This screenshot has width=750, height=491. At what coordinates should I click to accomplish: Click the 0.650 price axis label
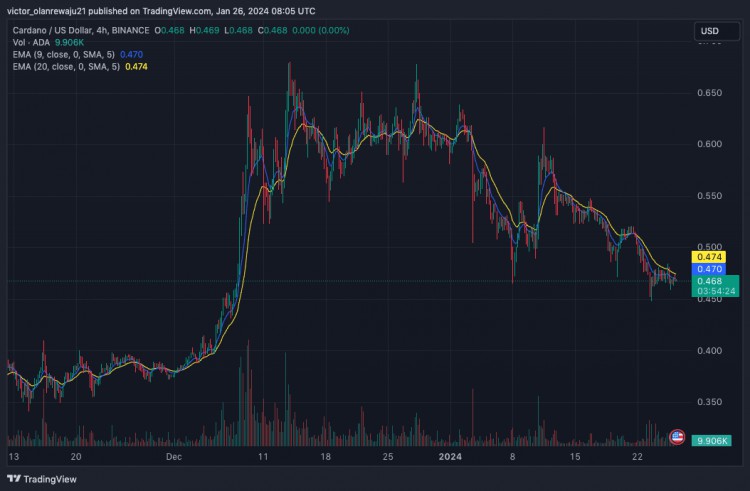point(709,93)
